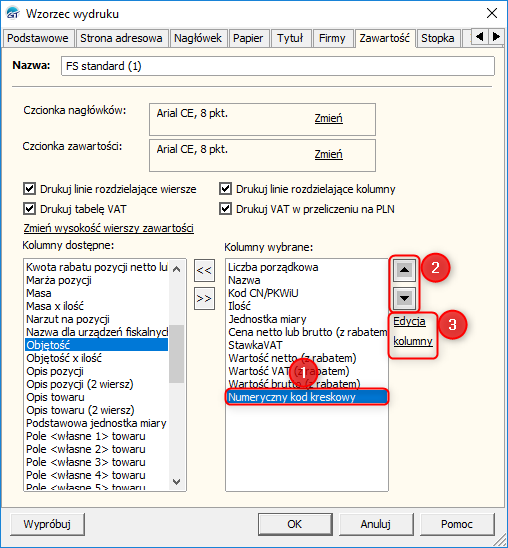
Task: Open the Stopka tab
Action: 437,38
